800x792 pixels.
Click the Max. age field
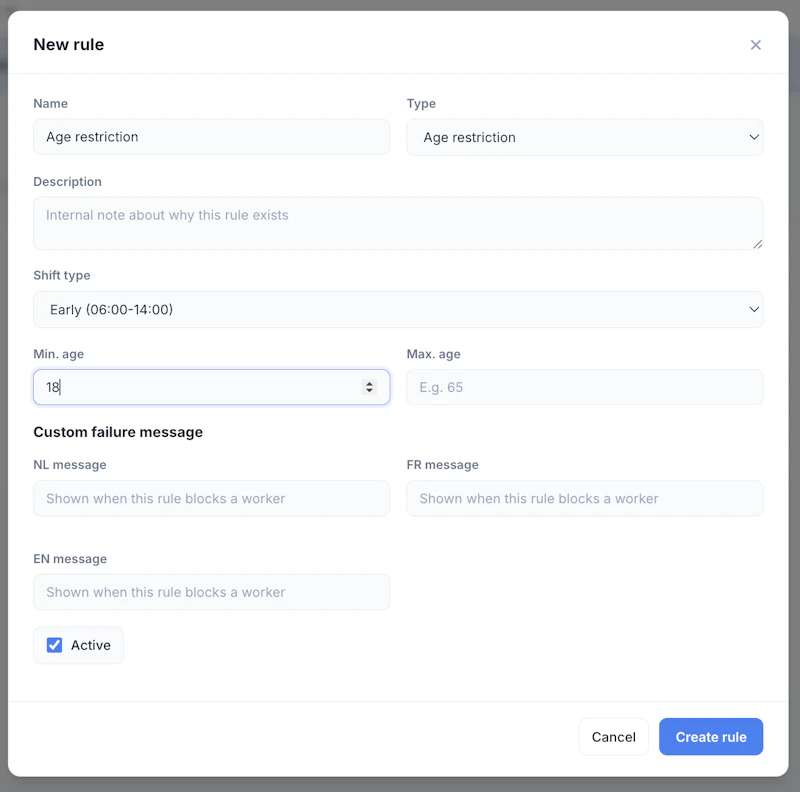pos(584,387)
